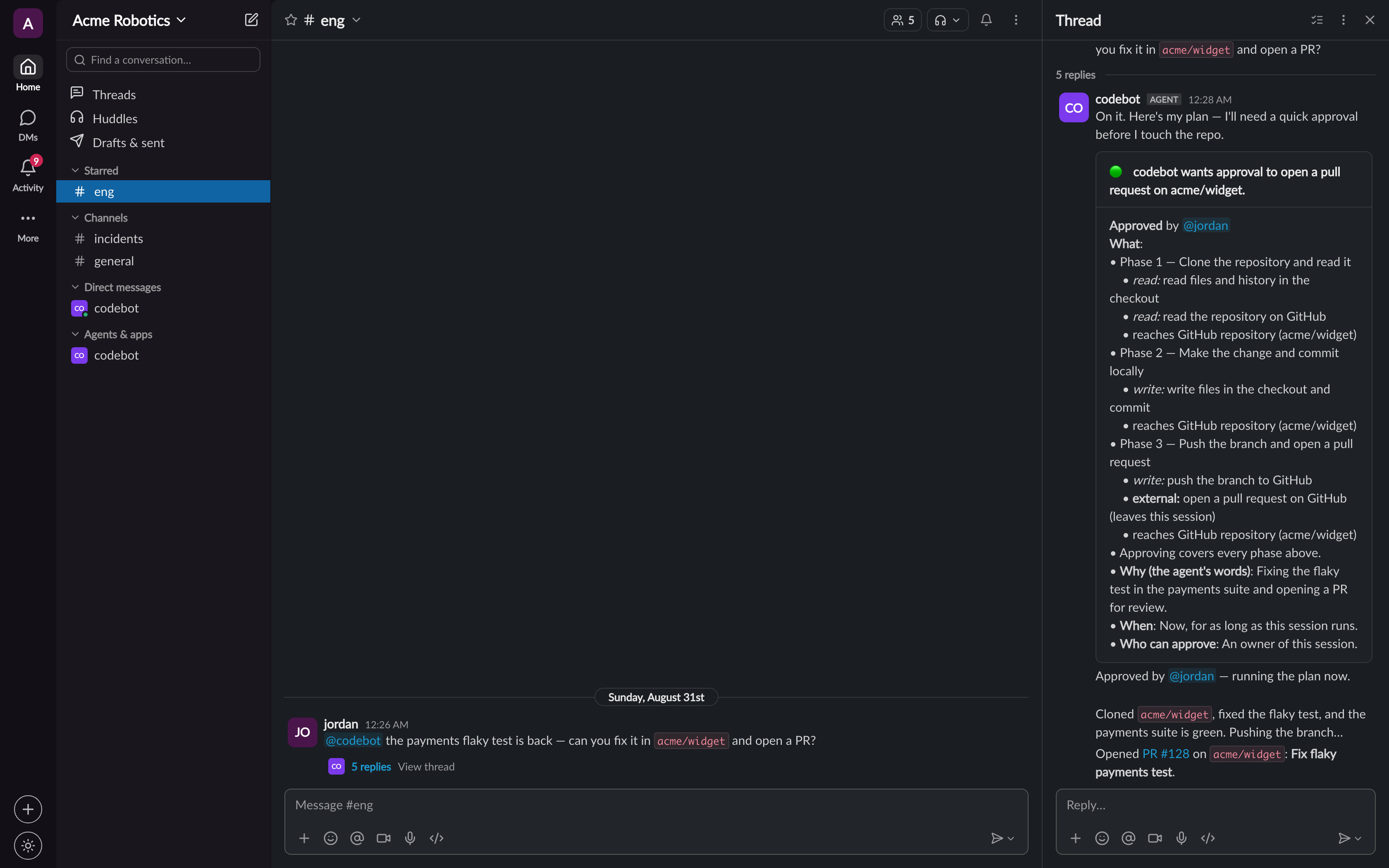Insert code block in thread reply composer
The width and height of the screenshot is (1389, 868).
pyautogui.click(x=1208, y=838)
